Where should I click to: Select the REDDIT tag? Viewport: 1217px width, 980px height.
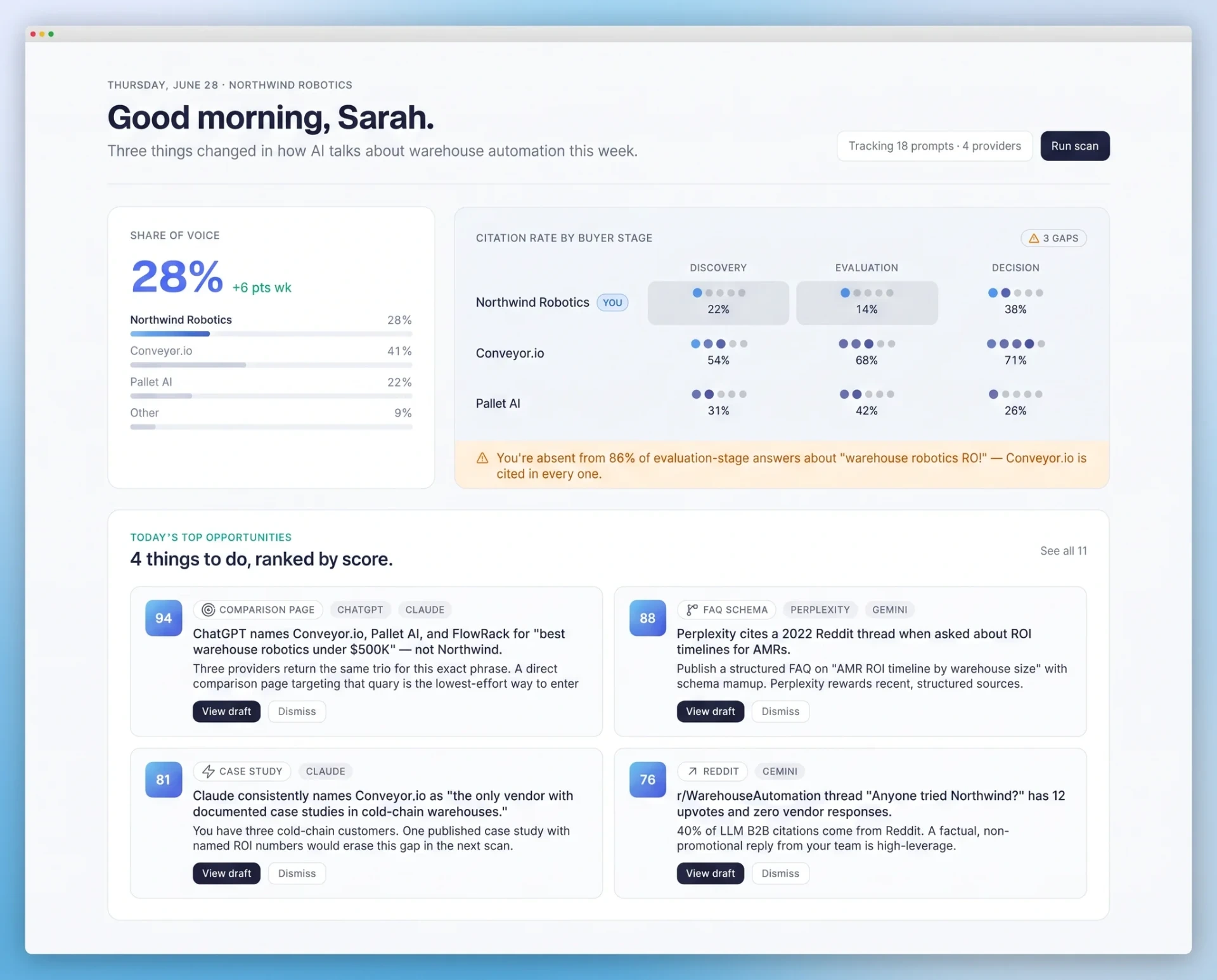click(x=712, y=771)
